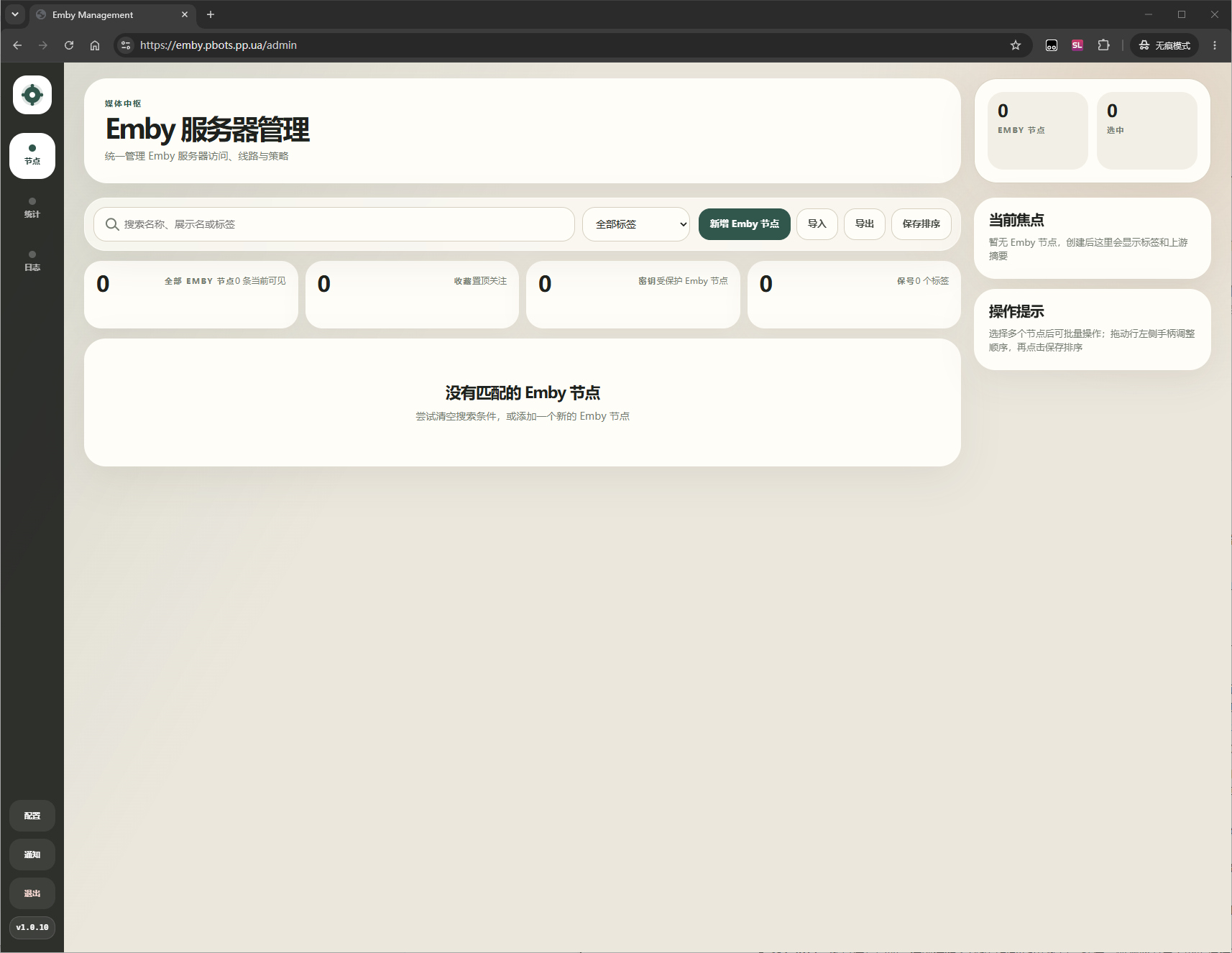
Task: Open the 节点 sidebar section
Action: (32, 155)
